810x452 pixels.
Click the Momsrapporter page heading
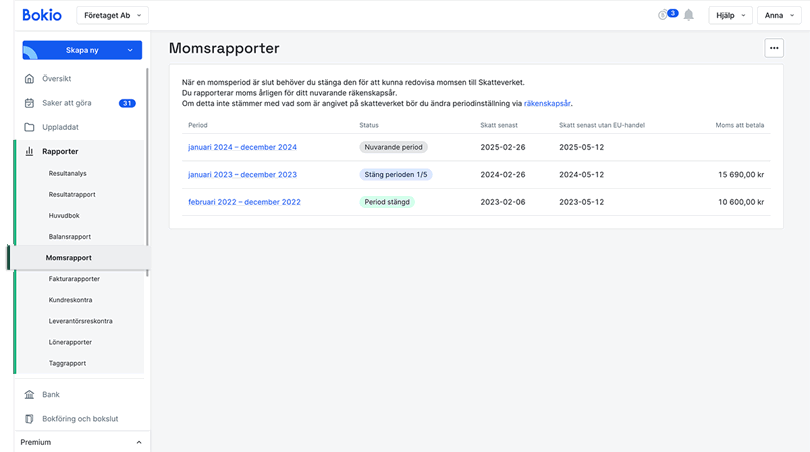224,48
